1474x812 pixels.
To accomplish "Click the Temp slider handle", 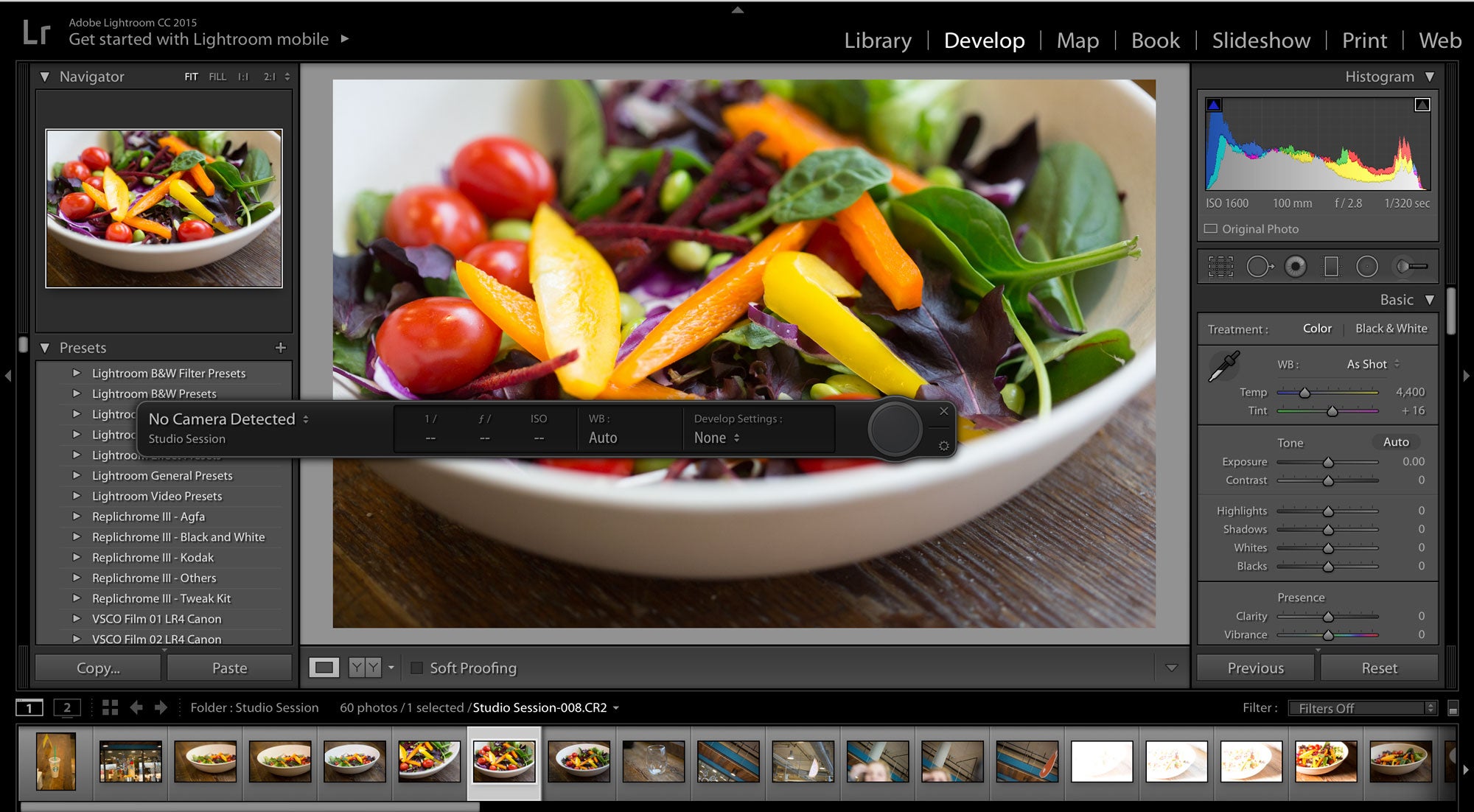I will 1304,393.
